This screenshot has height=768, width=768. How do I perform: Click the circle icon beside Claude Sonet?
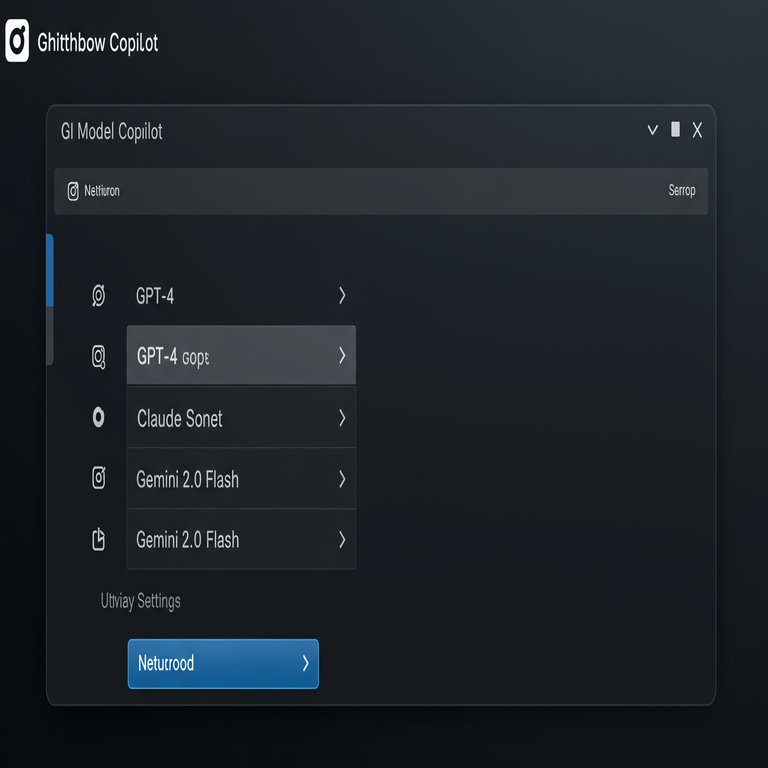coord(98,417)
